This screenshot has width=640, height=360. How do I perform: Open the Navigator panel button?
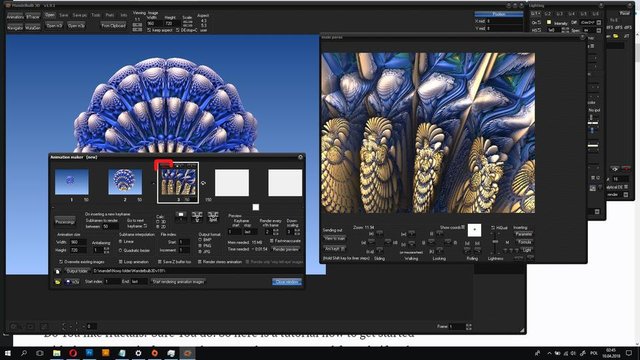15,28
